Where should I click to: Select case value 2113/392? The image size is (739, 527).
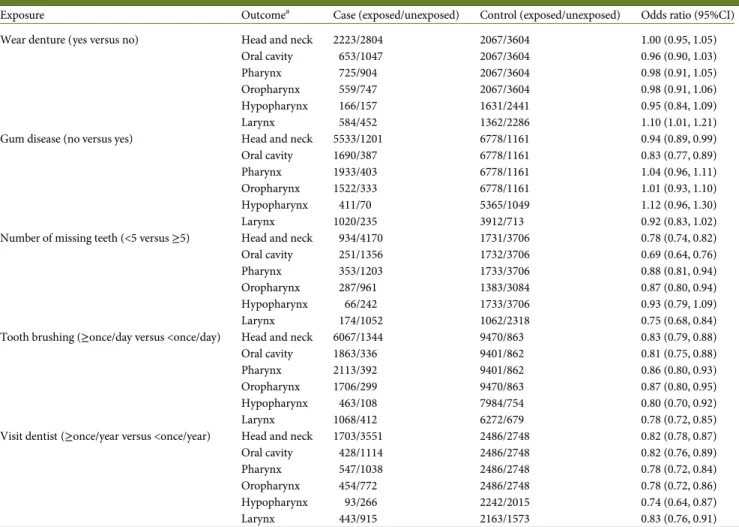(x=355, y=370)
